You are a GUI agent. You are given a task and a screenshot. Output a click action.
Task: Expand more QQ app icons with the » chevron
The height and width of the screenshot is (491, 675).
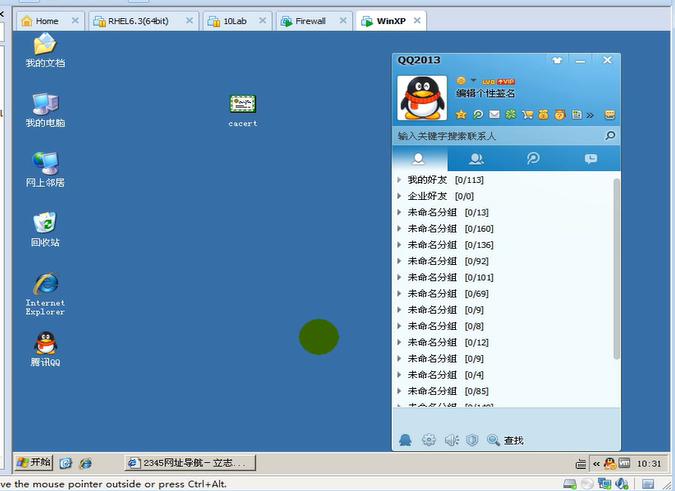590,115
